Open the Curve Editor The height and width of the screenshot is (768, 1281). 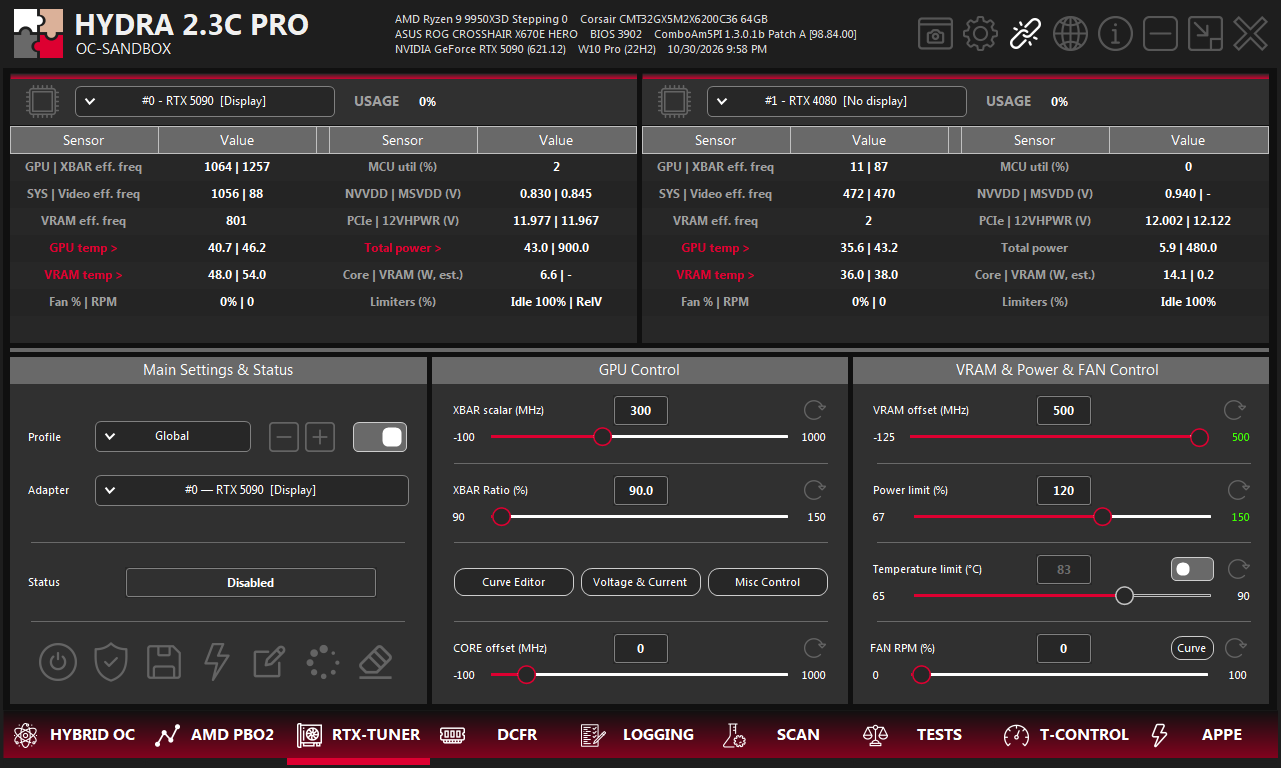point(514,582)
